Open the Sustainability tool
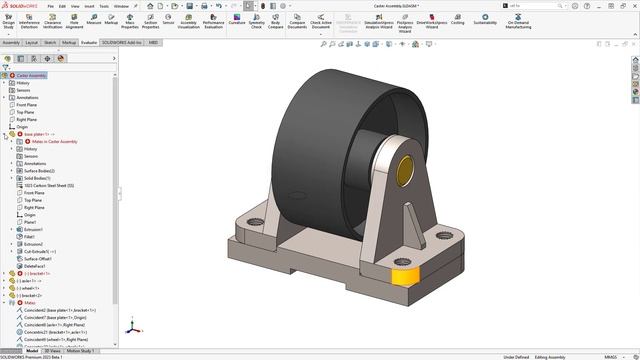 click(x=485, y=19)
